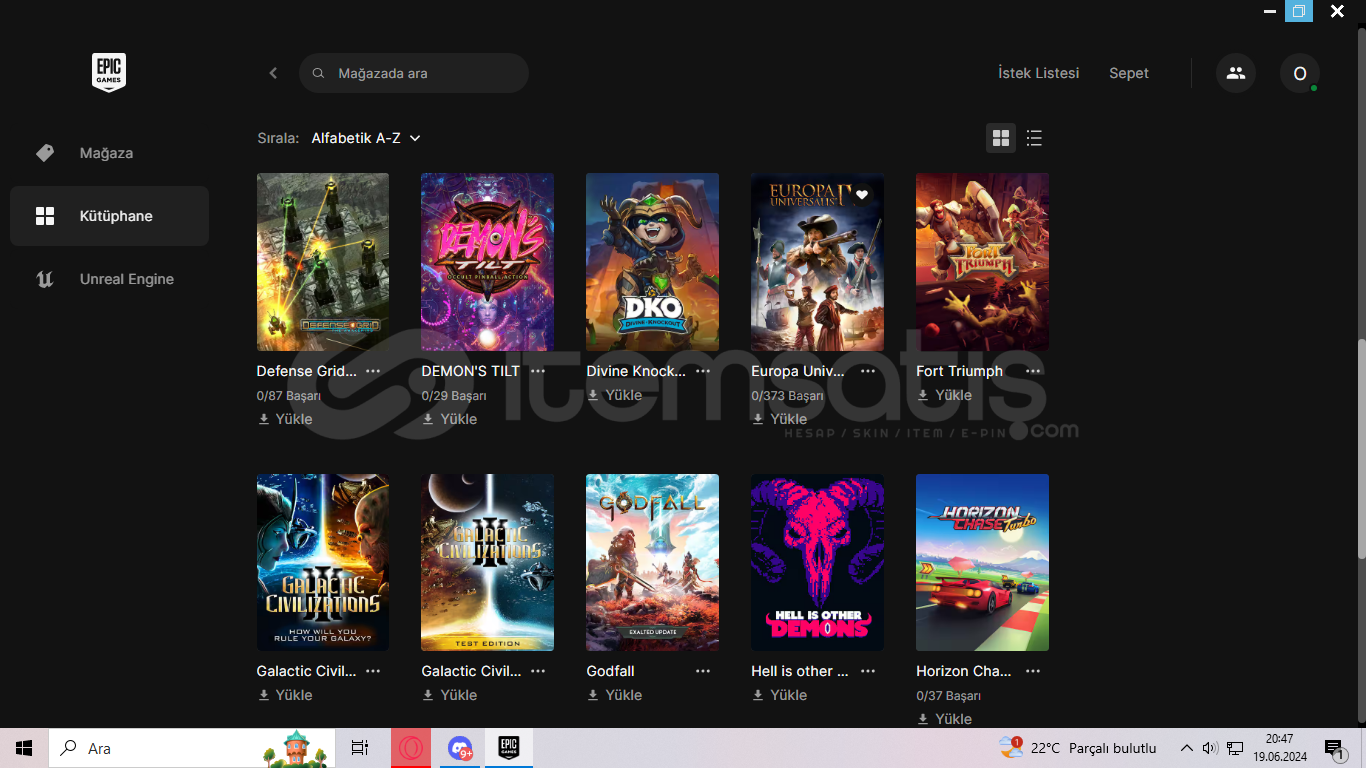The width and height of the screenshot is (1366, 768).
Task: Select Kütüphane in the sidebar
Action: coord(109,216)
